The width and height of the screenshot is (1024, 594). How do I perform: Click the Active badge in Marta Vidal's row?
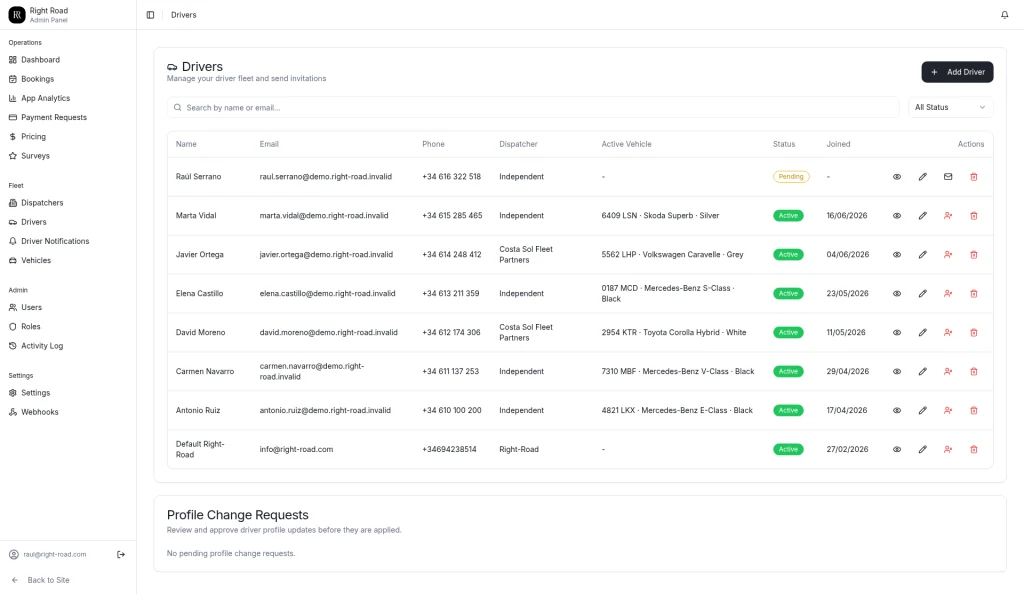pos(788,215)
